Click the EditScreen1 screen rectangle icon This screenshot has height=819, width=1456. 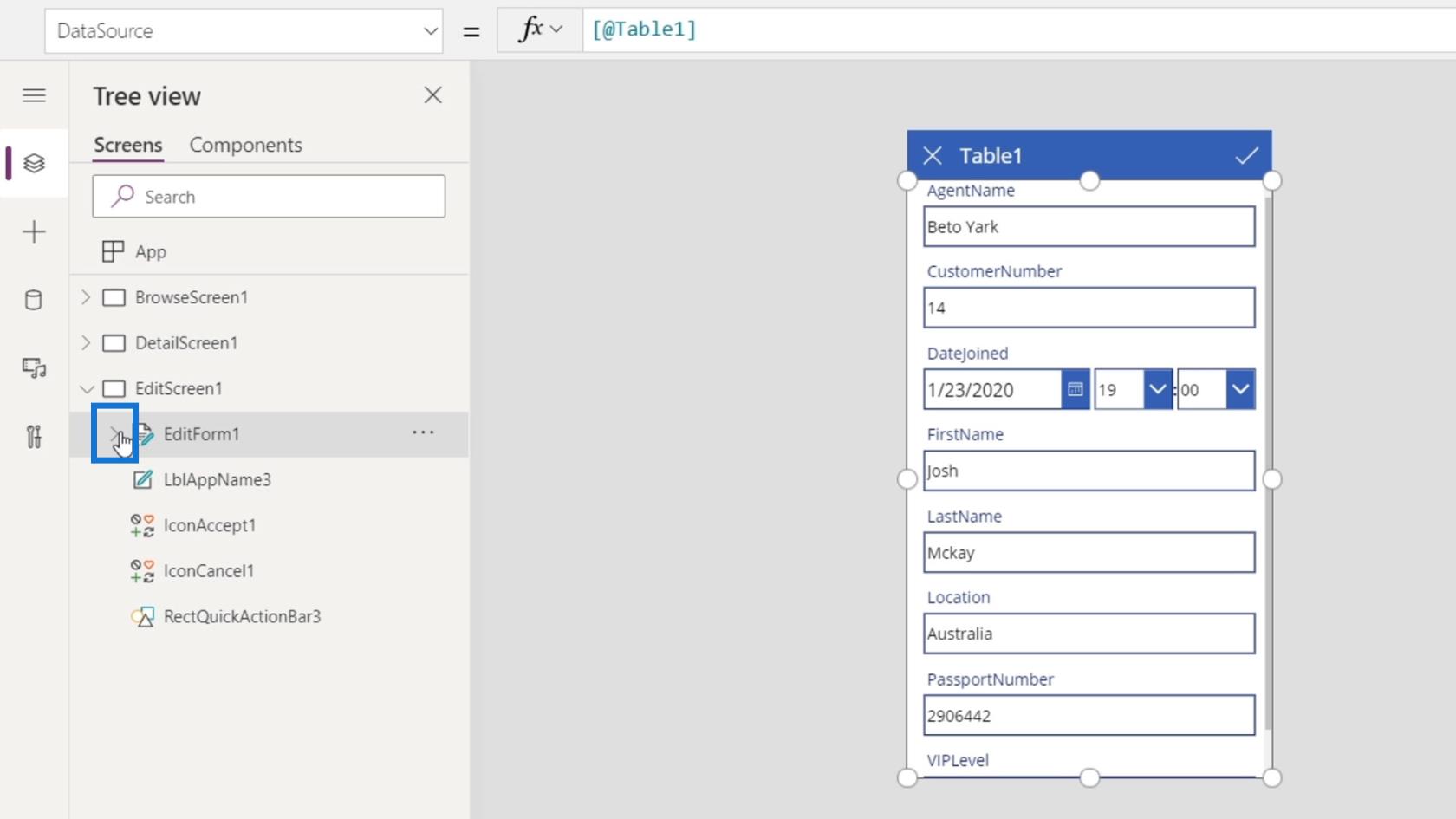(114, 389)
